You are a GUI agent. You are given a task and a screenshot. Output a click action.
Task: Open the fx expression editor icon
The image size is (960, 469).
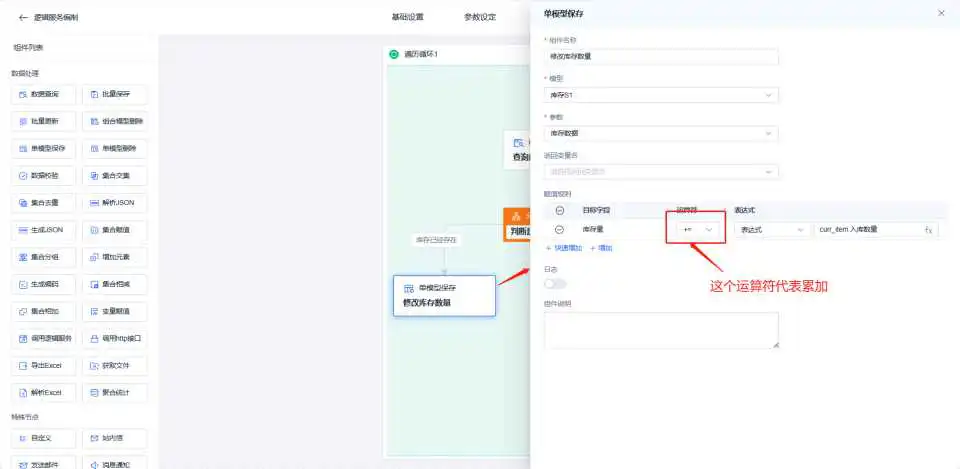(928, 230)
